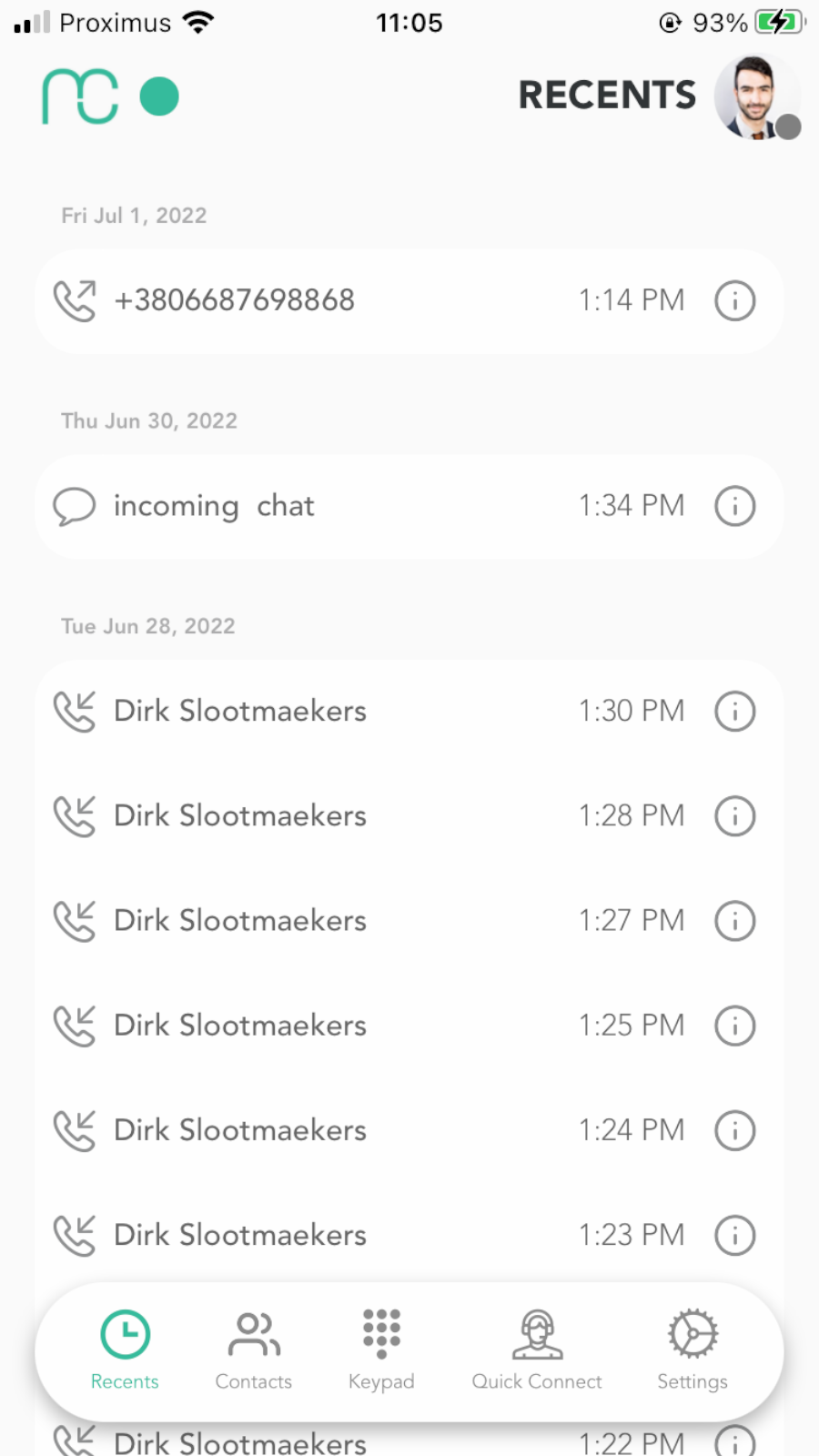Screen dimensions: 819x1456
Task: Call back Dirk Slootmaekers from 1:25 PM
Action: (409, 1026)
